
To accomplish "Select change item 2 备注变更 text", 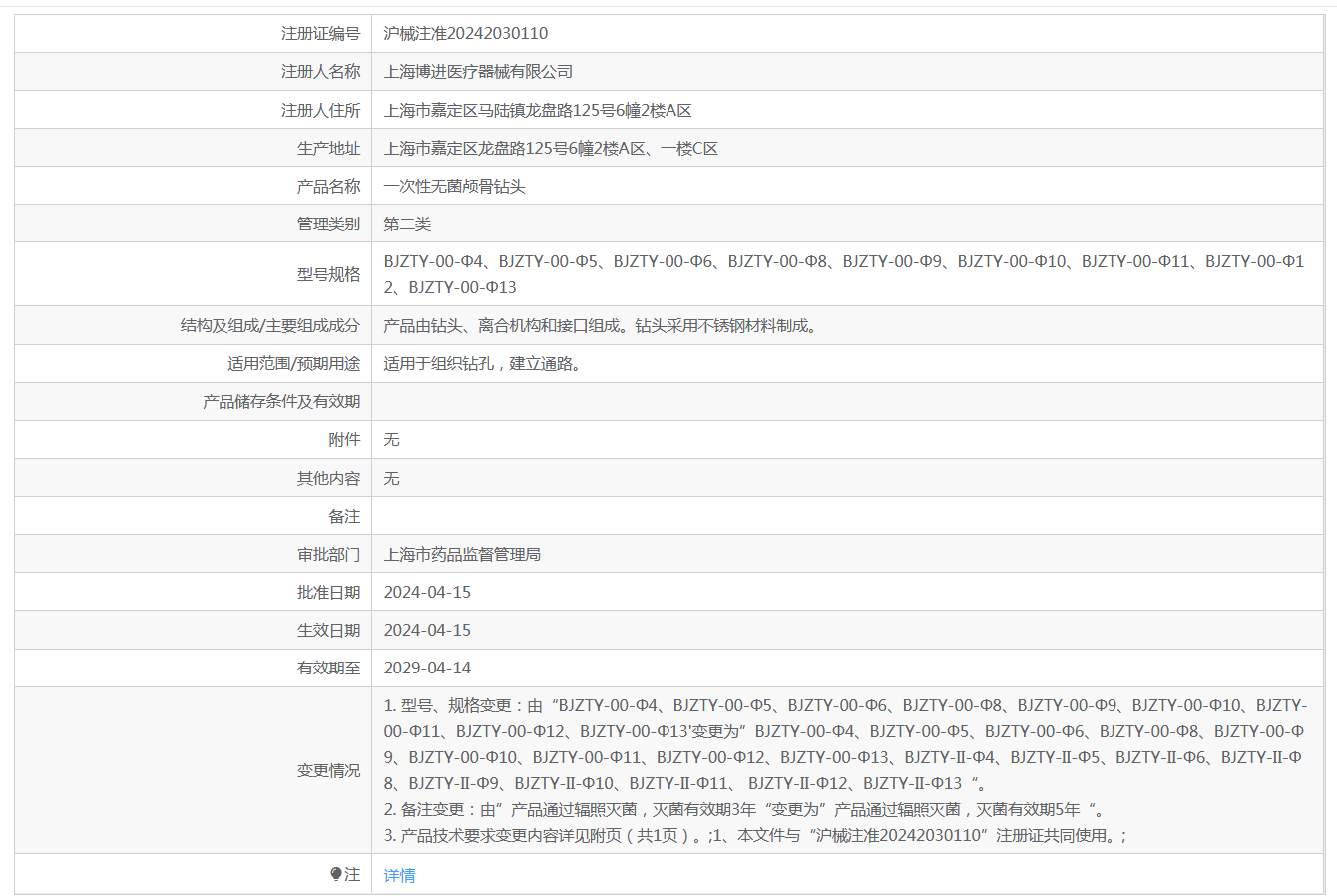I will point(744,809).
